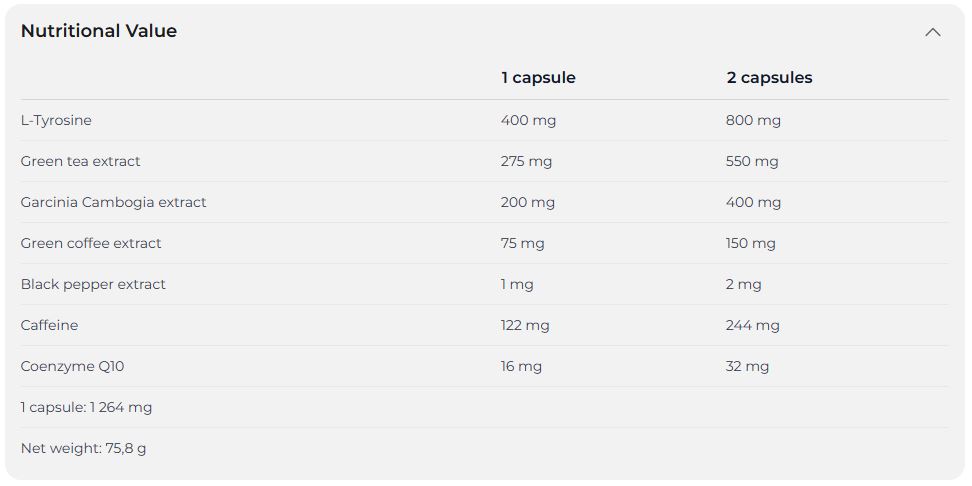The width and height of the screenshot is (972, 486).
Task: Select the 2 capsules column header
Action: coord(769,77)
